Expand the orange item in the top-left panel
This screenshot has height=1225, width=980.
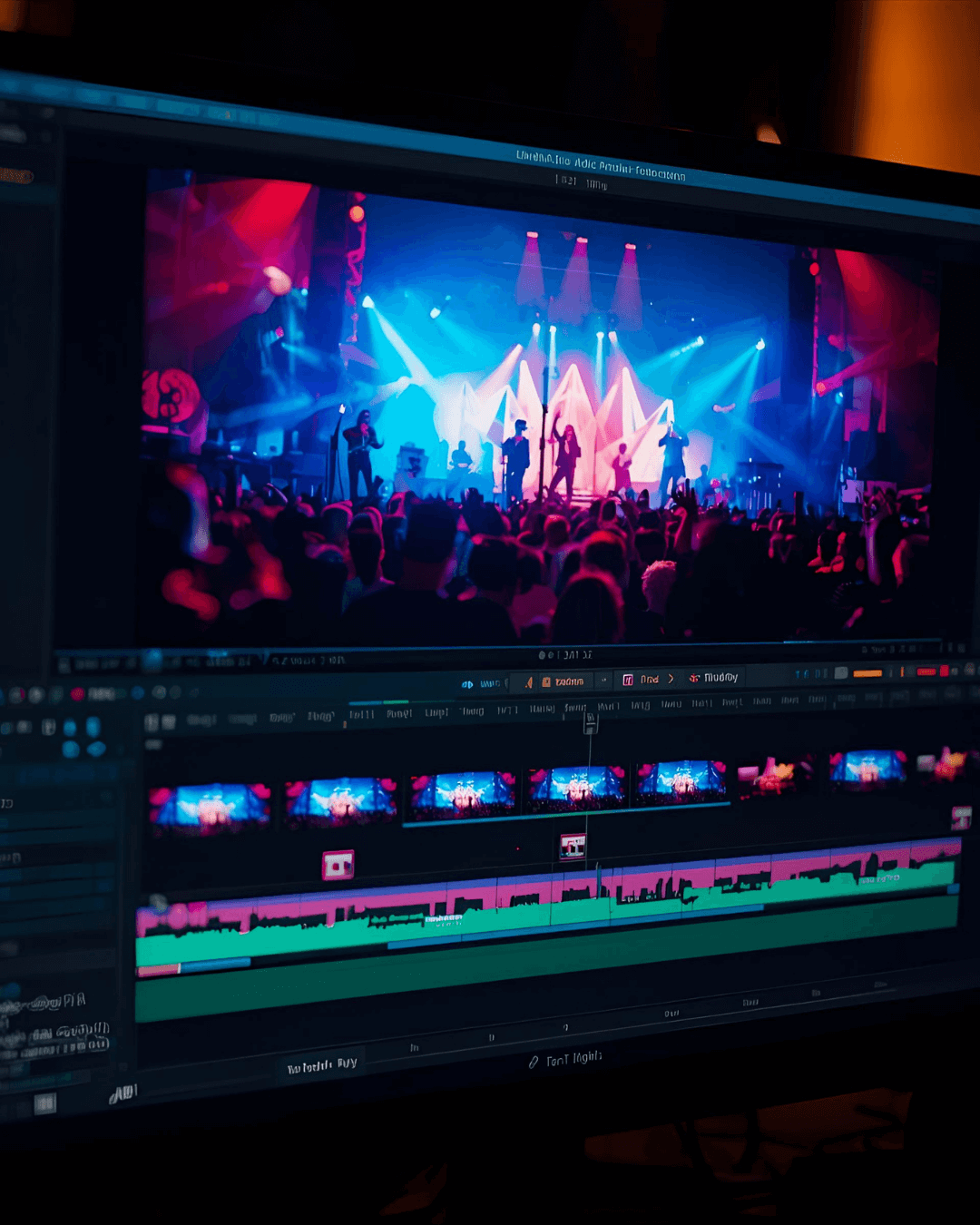tap(16, 176)
